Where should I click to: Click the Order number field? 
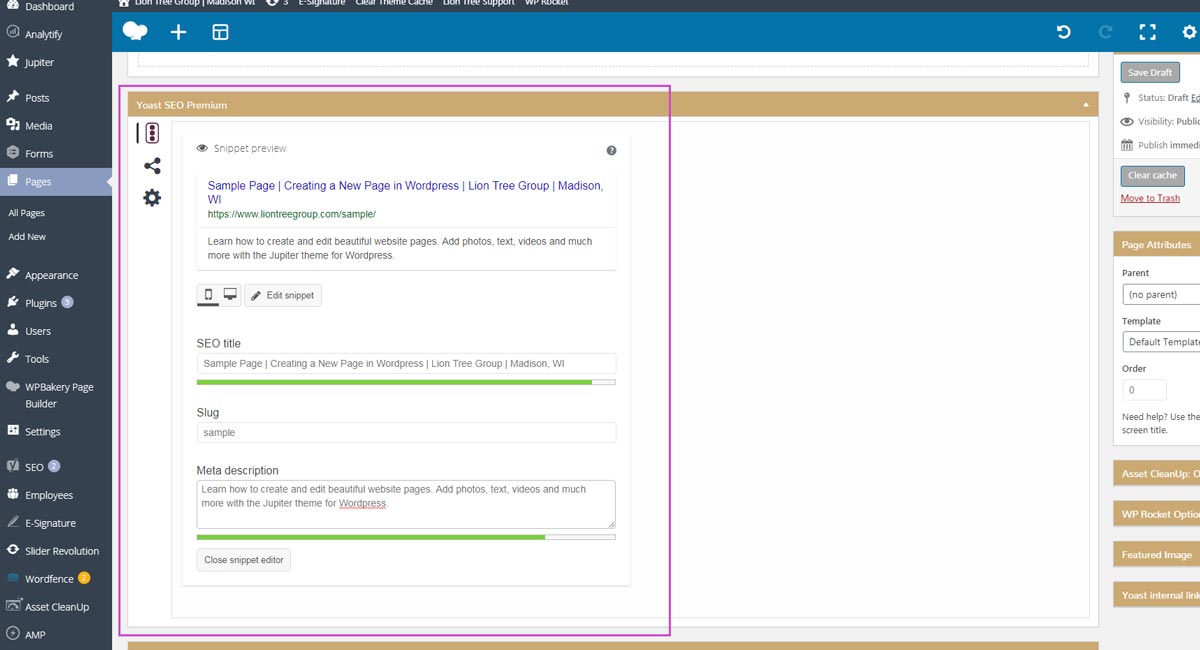click(x=1144, y=390)
